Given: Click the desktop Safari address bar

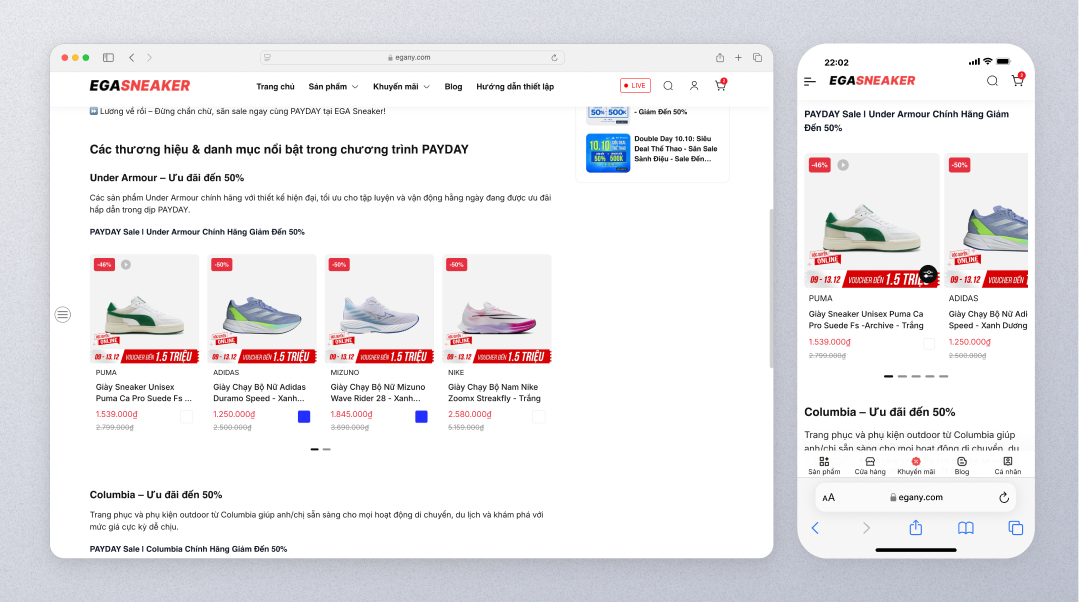Looking at the screenshot, I should click(412, 58).
